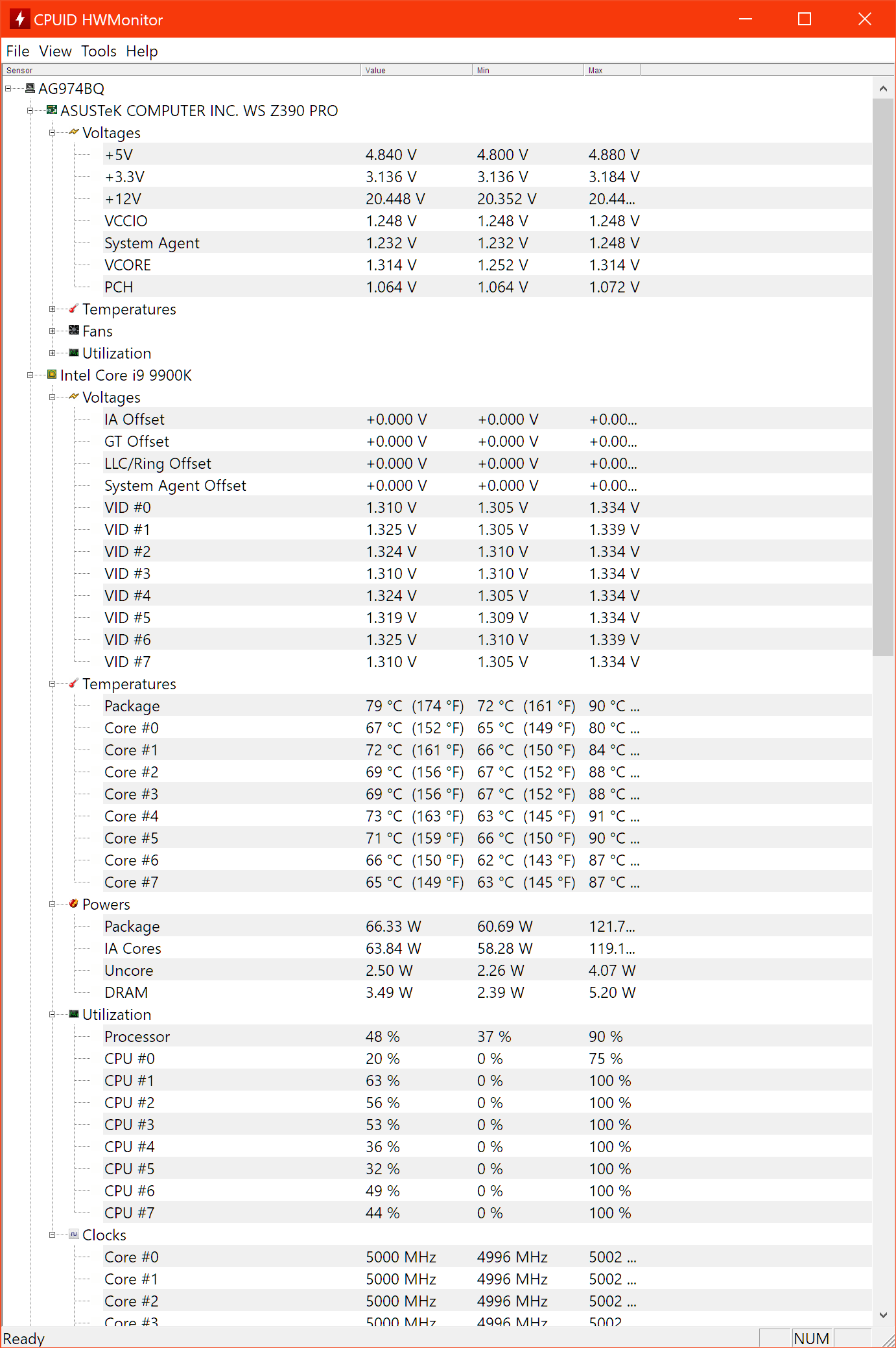The width and height of the screenshot is (896, 1348).
Task: Select the VCORE voltage row
Action: [487, 265]
